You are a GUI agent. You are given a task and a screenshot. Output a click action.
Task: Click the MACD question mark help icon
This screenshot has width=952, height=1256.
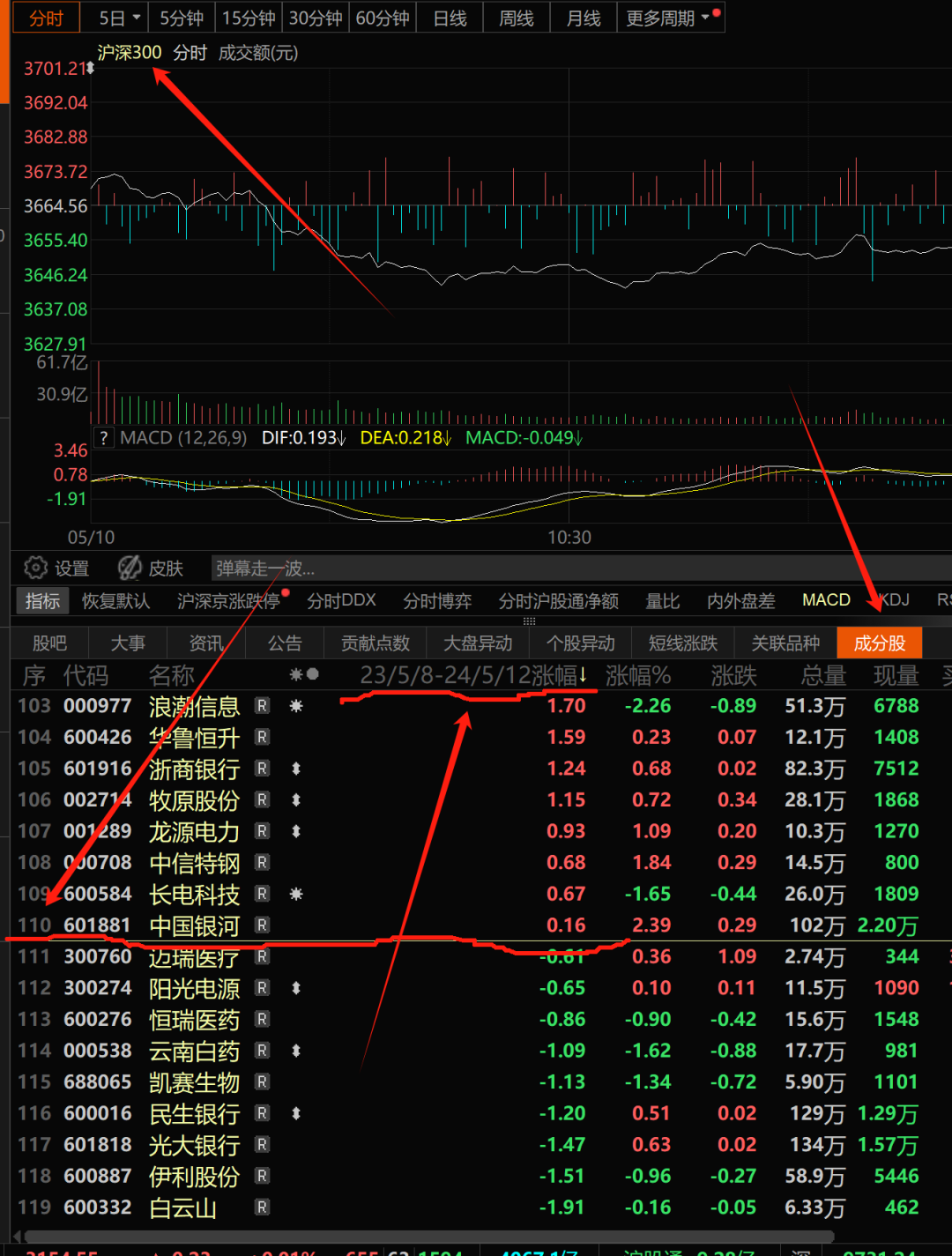[x=104, y=438]
